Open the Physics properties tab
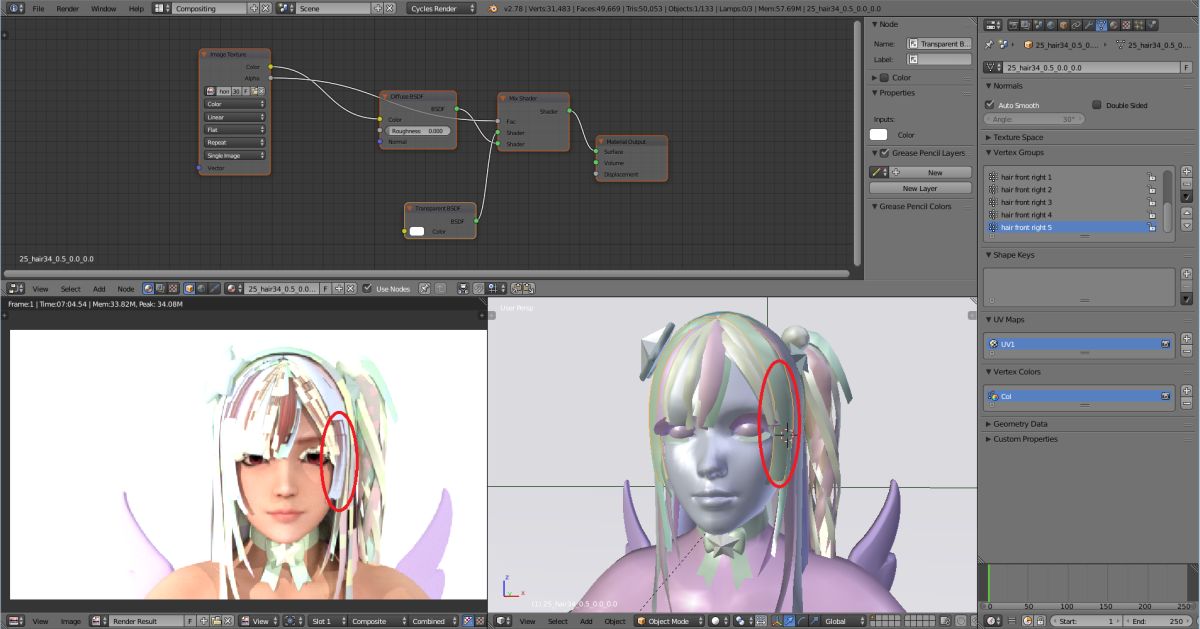The height and width of the screenshot is (629, 1200). (1151, 25)
